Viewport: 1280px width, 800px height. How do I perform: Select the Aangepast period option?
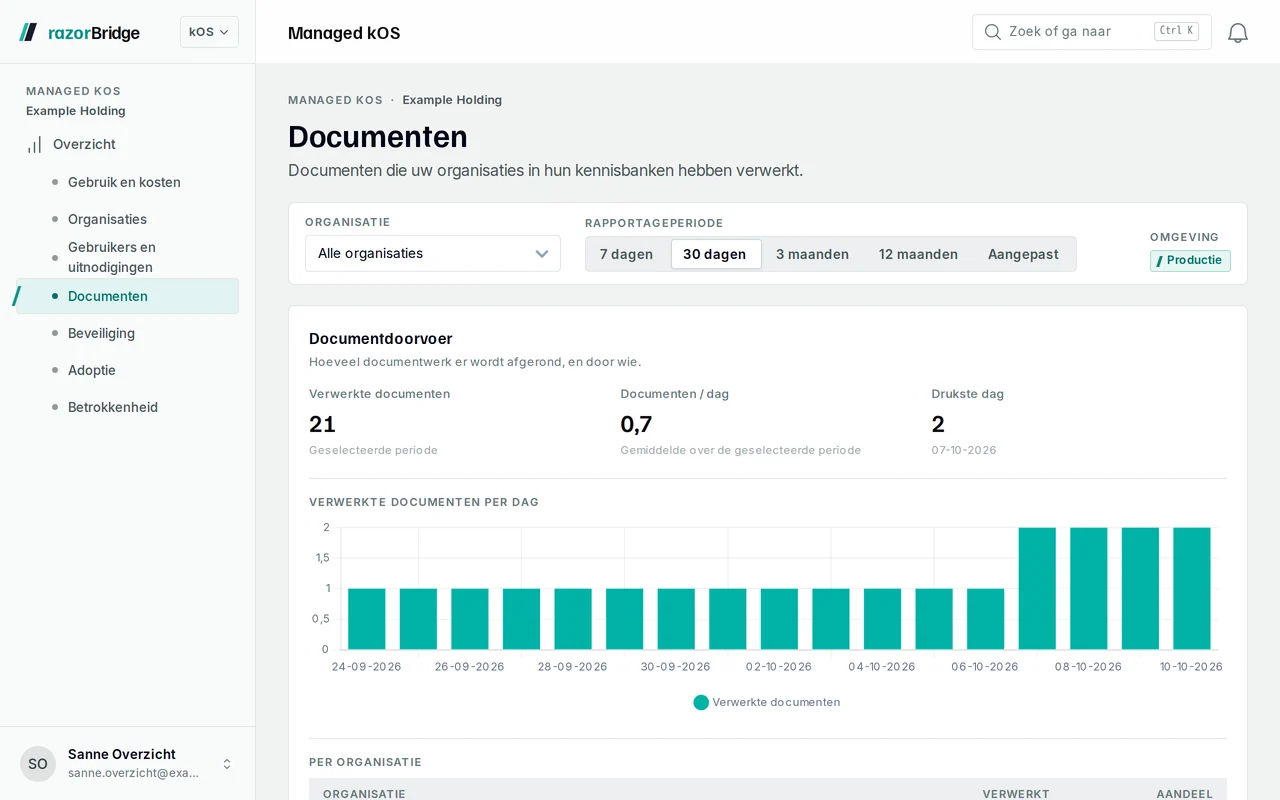(x=1023, y=254)
